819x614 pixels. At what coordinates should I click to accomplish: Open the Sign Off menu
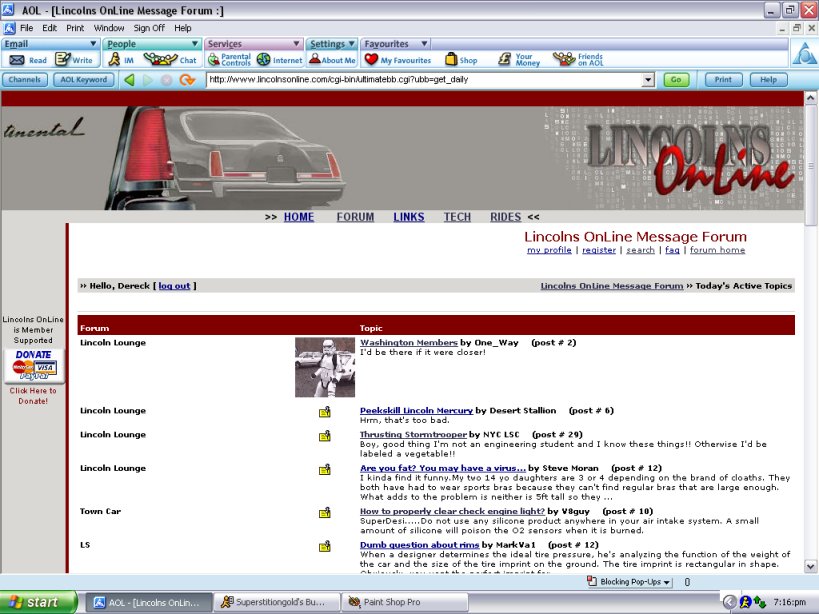point(149,28)
